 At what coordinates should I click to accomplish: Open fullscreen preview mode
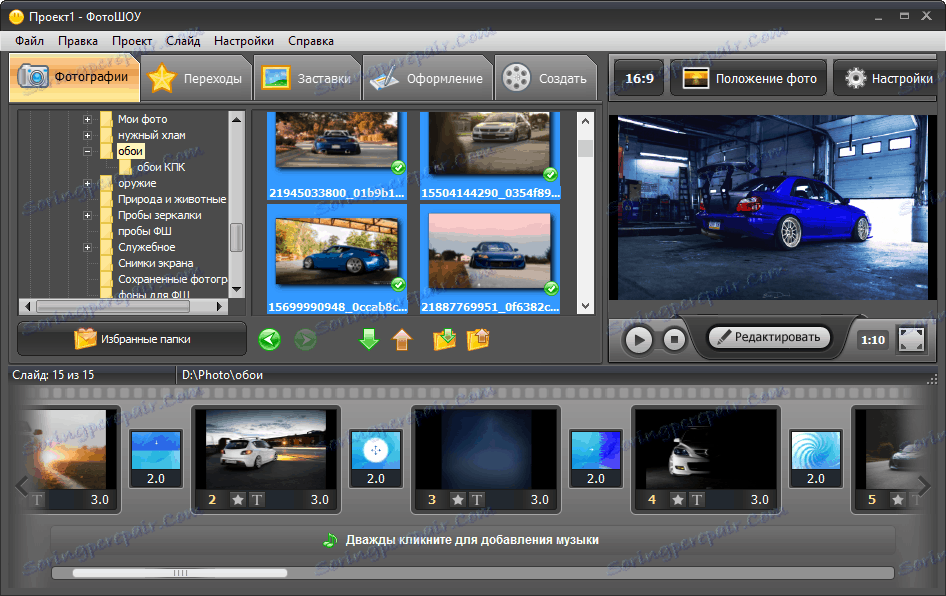911,339
